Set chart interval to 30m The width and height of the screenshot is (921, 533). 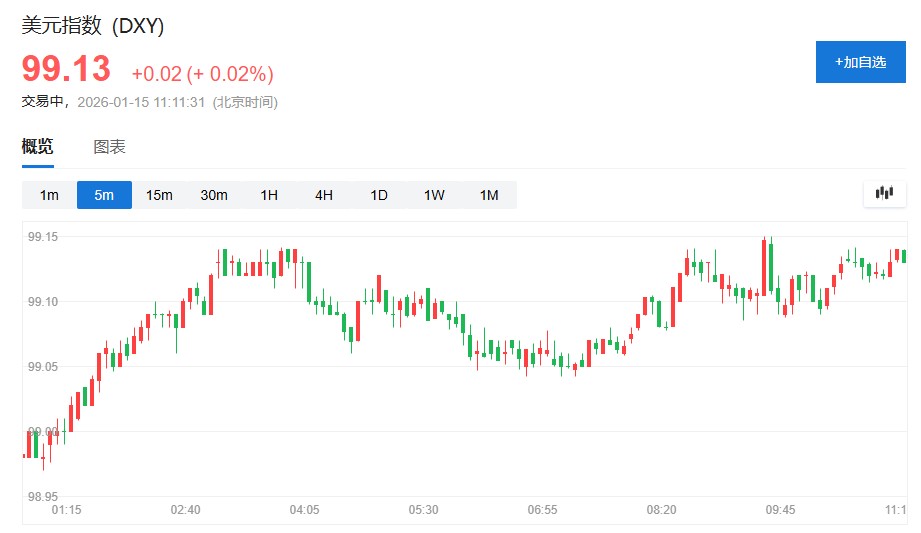tap(214, 195)
